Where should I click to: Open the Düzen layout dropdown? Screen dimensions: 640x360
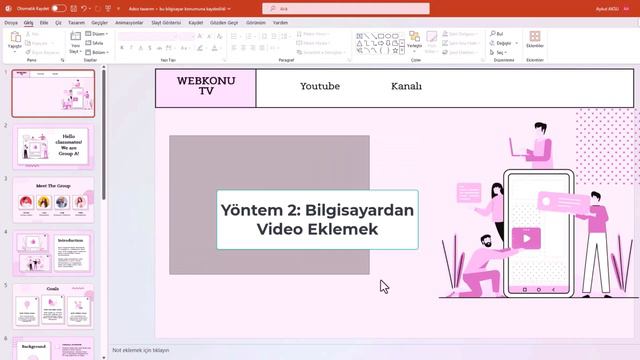click(97, 34)
